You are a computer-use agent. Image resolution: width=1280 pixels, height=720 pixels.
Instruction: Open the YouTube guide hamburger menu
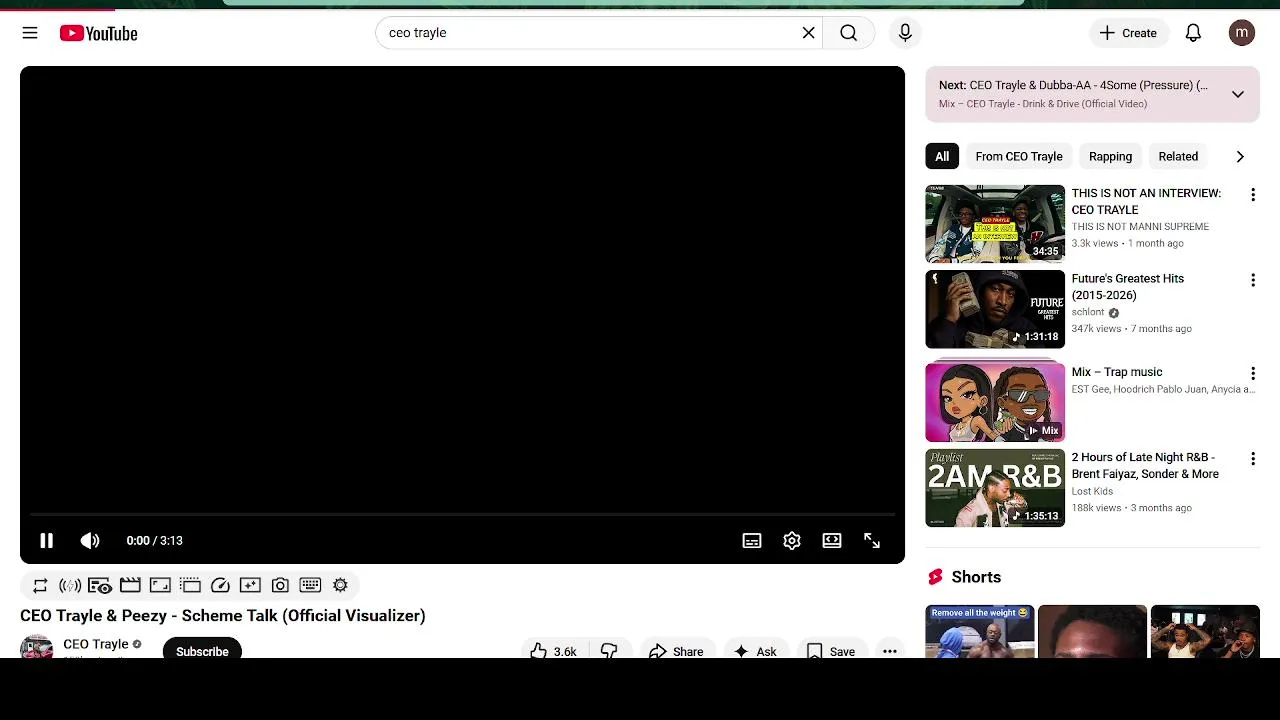30,33
